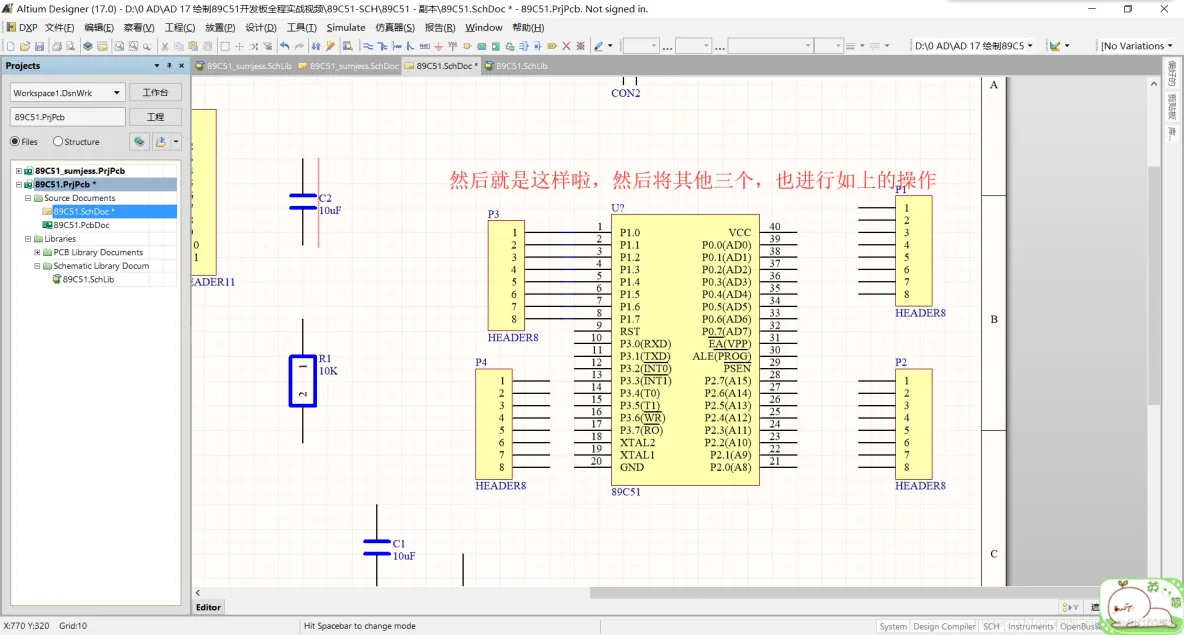
Task: Pin the Projects panel with the pushpin icon
Action: coord(169,66)
